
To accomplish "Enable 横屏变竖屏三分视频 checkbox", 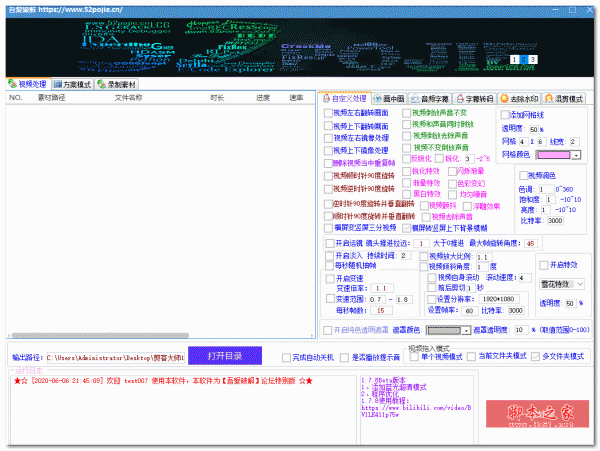I will [328, 228].
